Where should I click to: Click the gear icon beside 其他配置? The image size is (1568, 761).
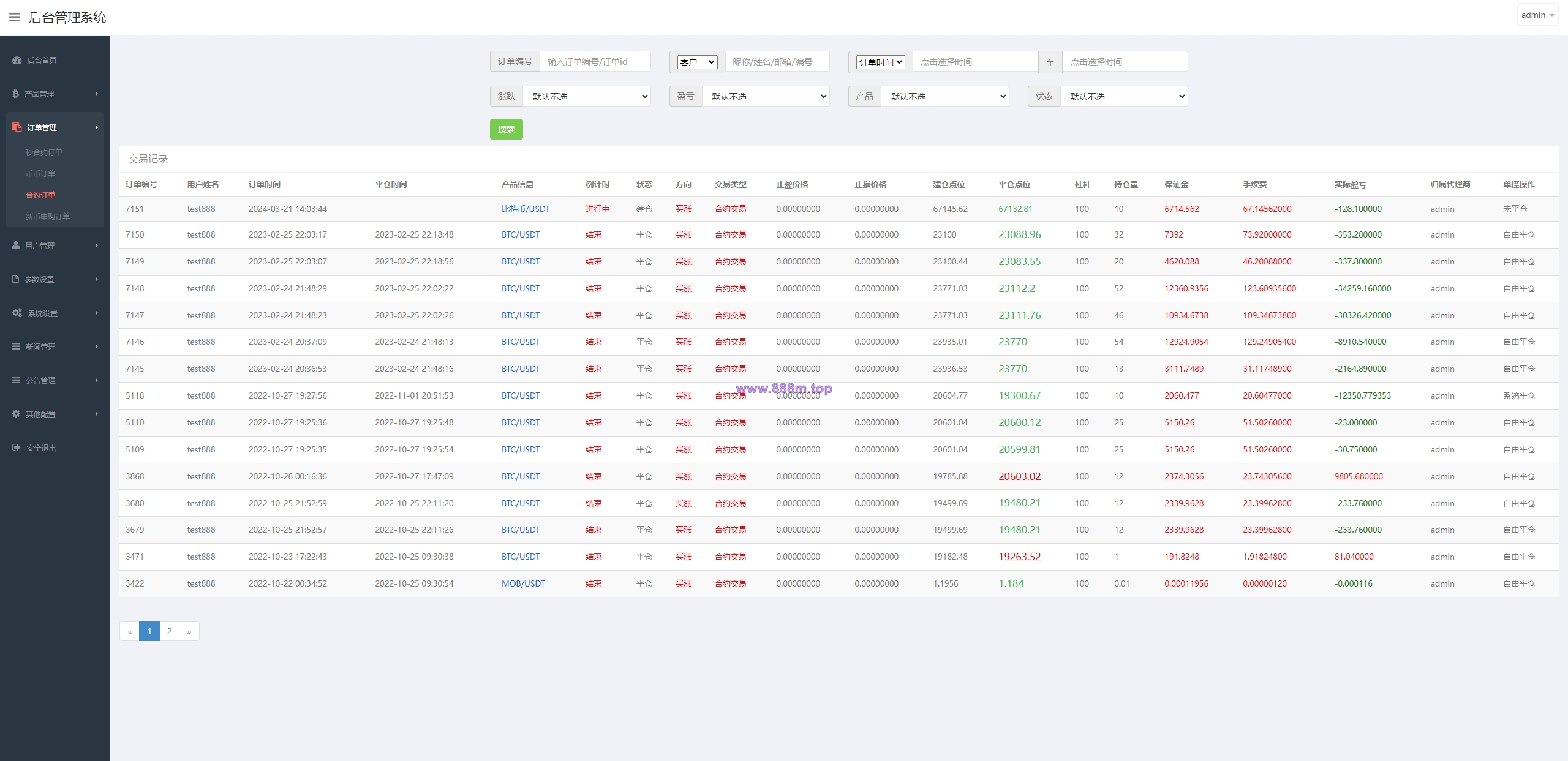(x=17, y=414)
